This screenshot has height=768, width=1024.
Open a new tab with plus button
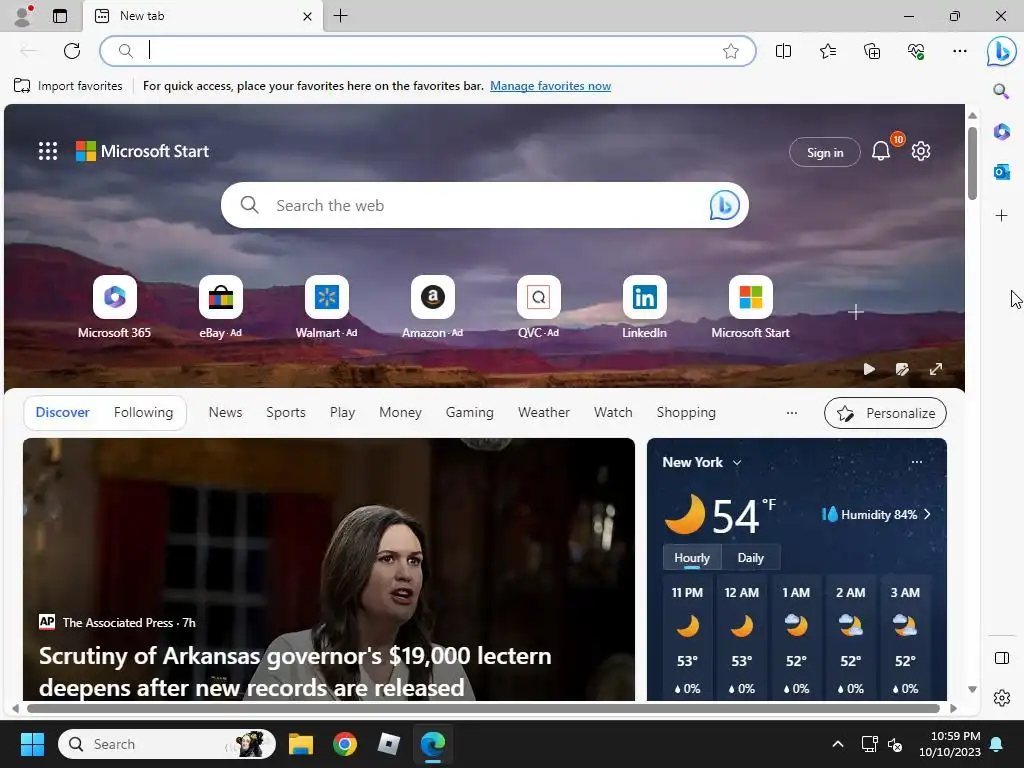(340, 16)
